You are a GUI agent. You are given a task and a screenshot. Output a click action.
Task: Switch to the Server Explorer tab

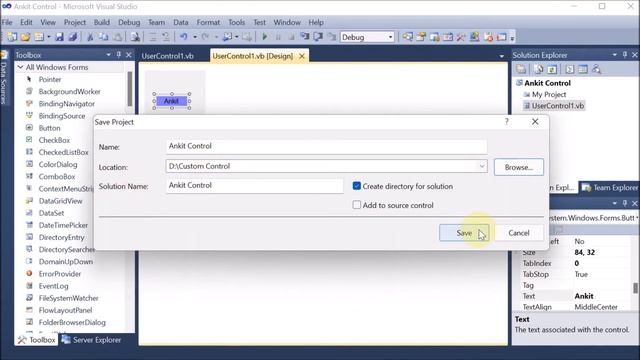coord(91,340)
